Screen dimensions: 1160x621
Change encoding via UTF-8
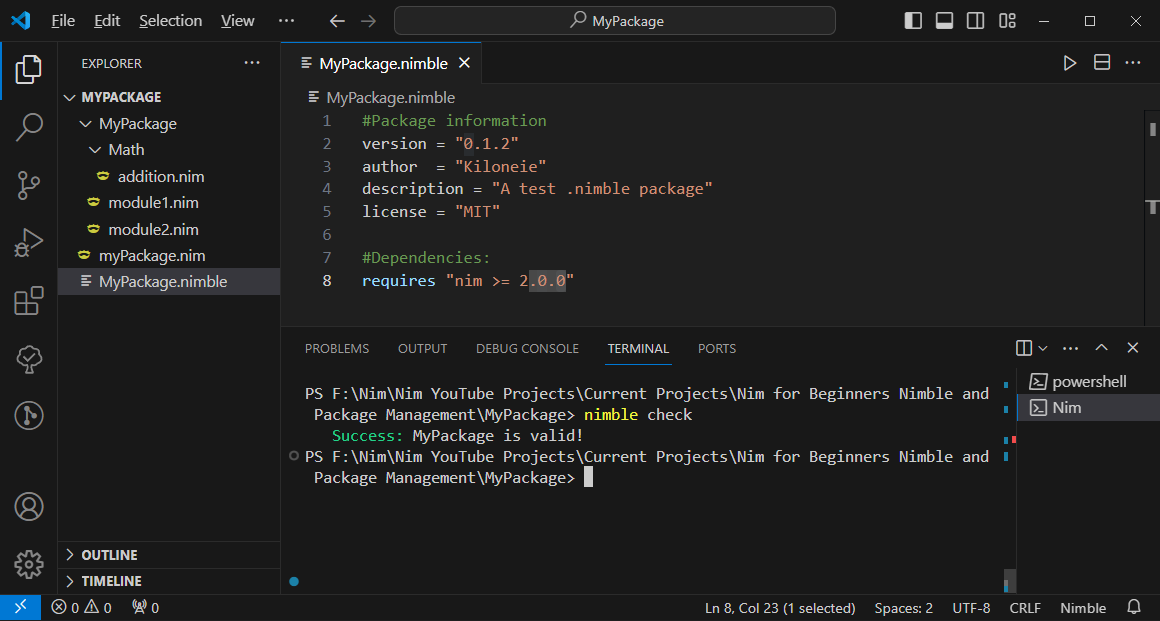[x=971, y=608]
